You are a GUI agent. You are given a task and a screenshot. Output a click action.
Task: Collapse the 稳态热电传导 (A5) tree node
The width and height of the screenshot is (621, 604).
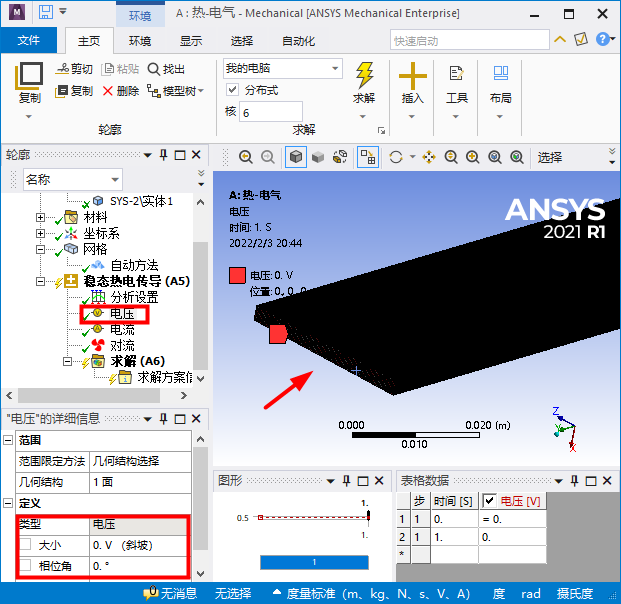[x=41, y=282]
